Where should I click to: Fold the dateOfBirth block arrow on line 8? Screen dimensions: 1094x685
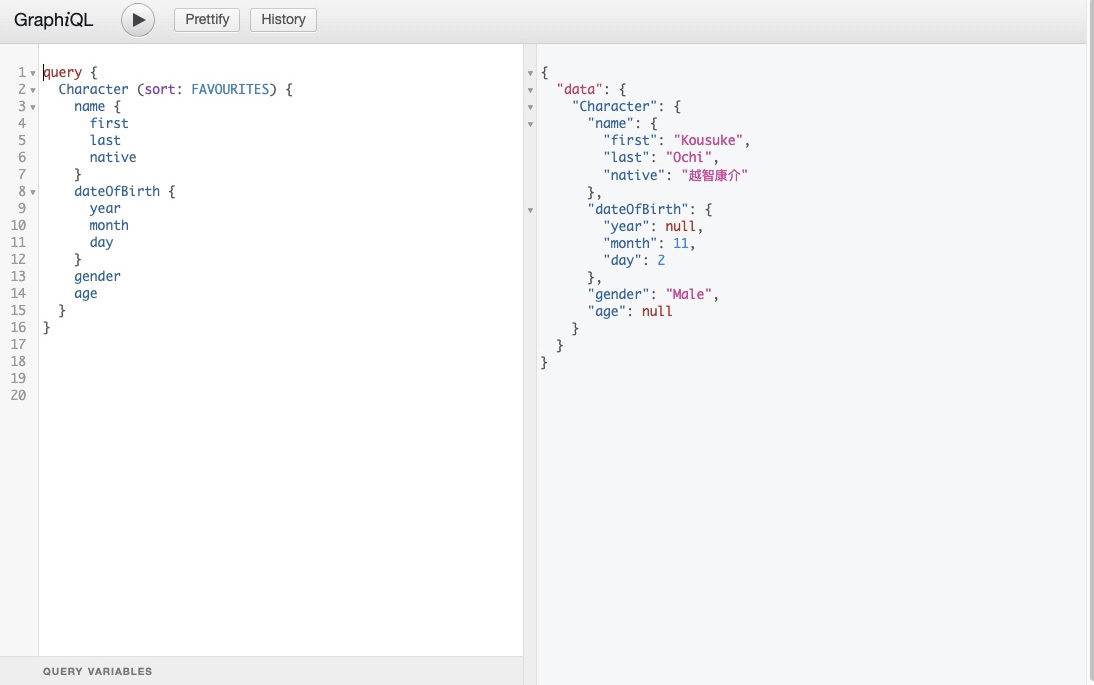tap(33, 193)
